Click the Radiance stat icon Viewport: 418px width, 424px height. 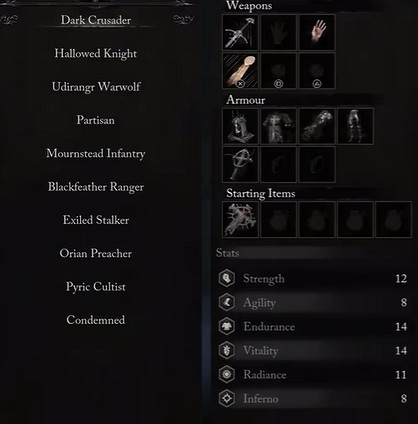click(x=227, y=374)
